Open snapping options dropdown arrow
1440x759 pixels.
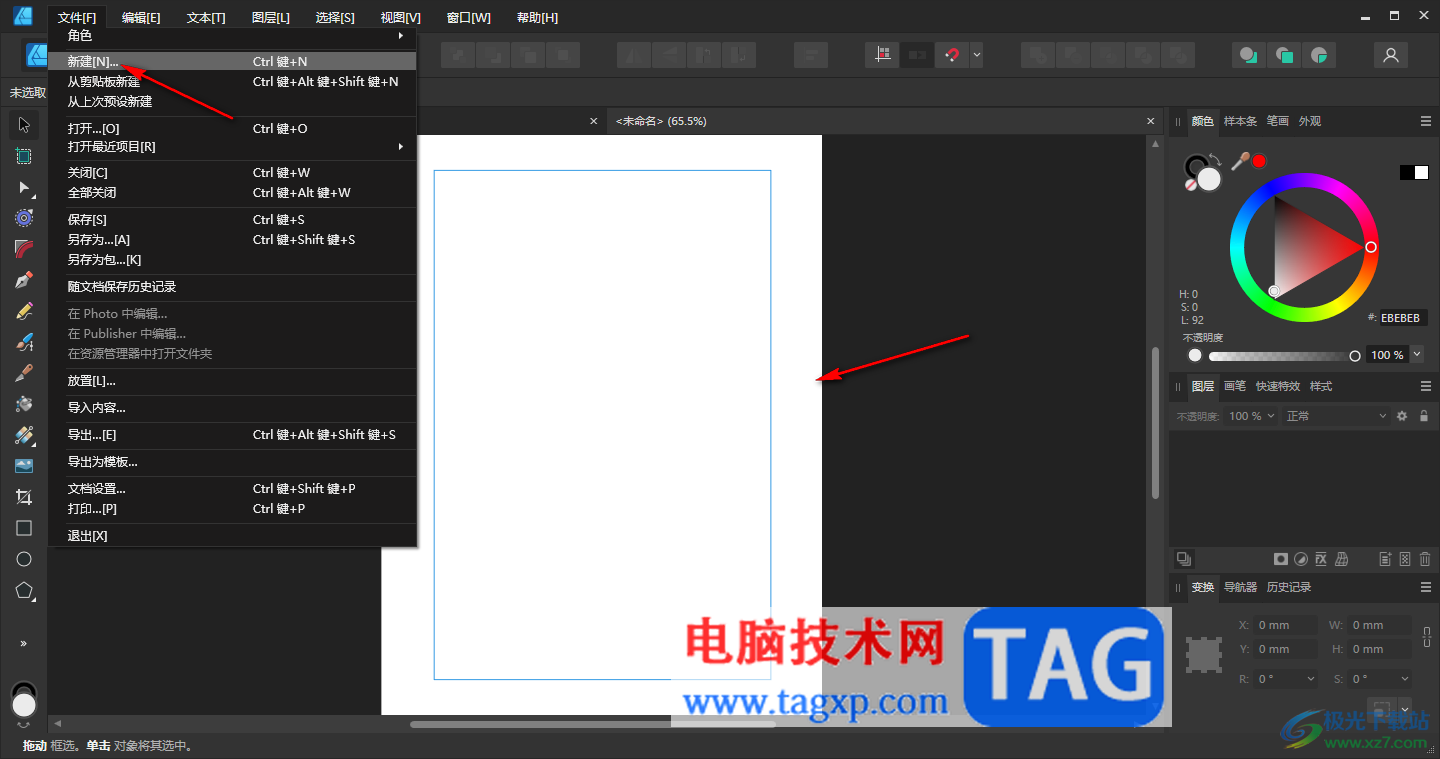point(977,55)
